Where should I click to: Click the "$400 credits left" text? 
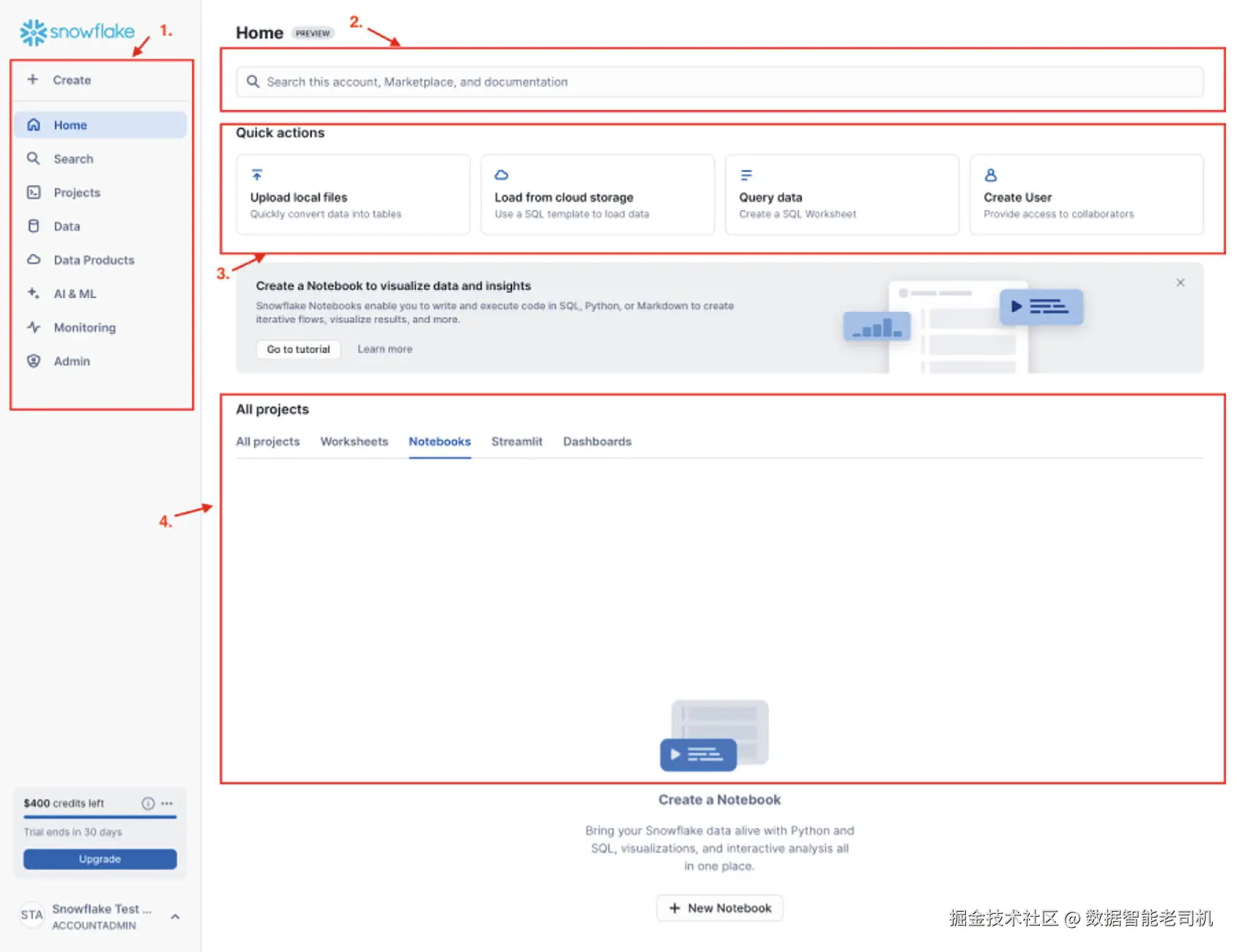(x=64, y=803)
